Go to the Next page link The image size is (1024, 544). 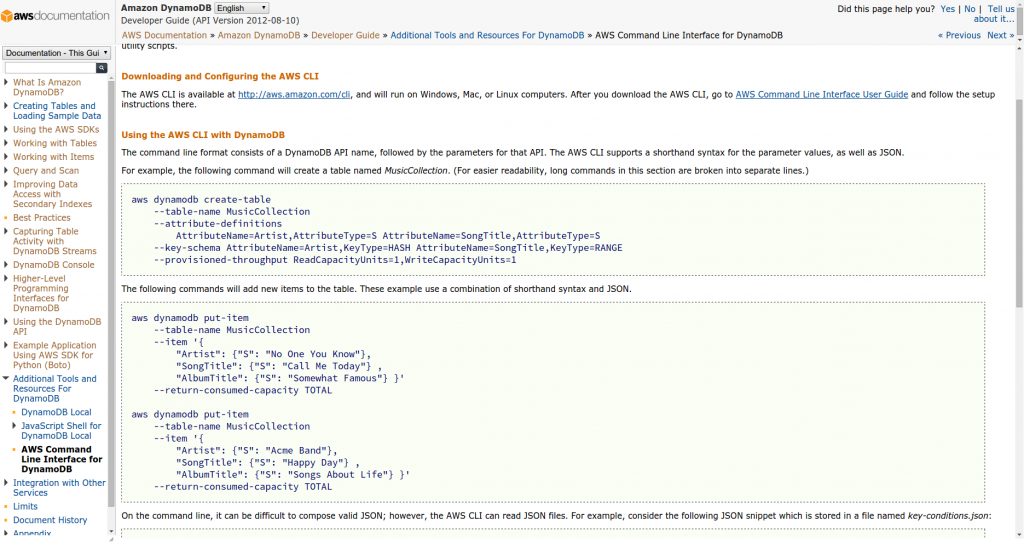[1000, 35]
